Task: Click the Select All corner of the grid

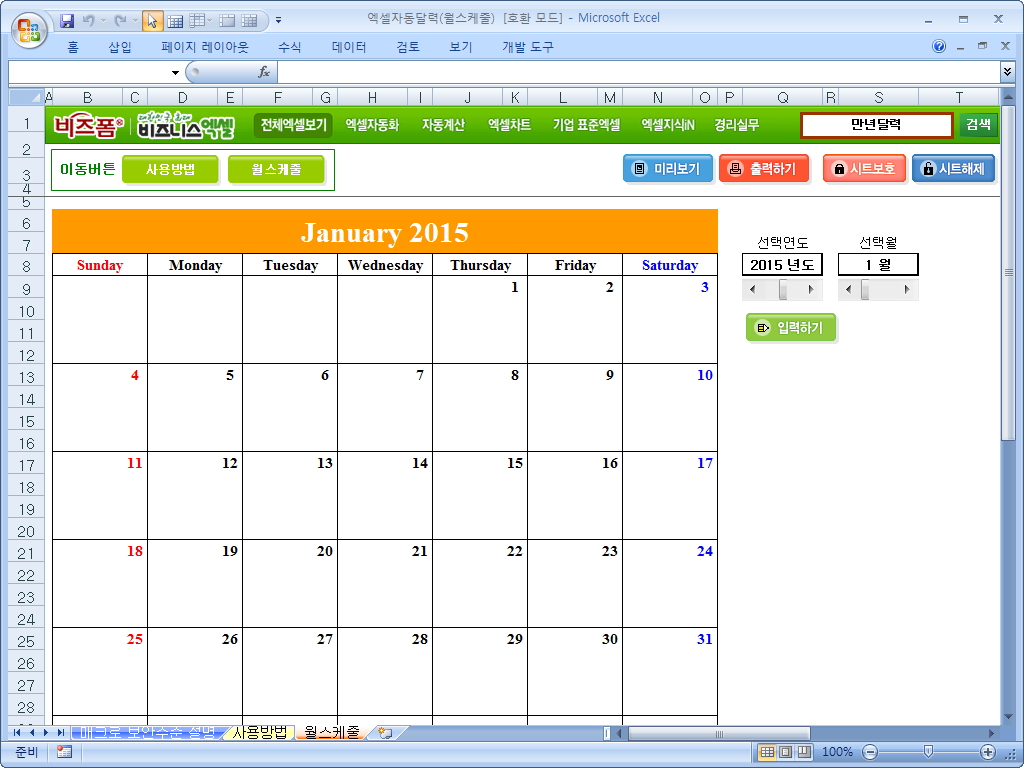Action: click(26, 97)
